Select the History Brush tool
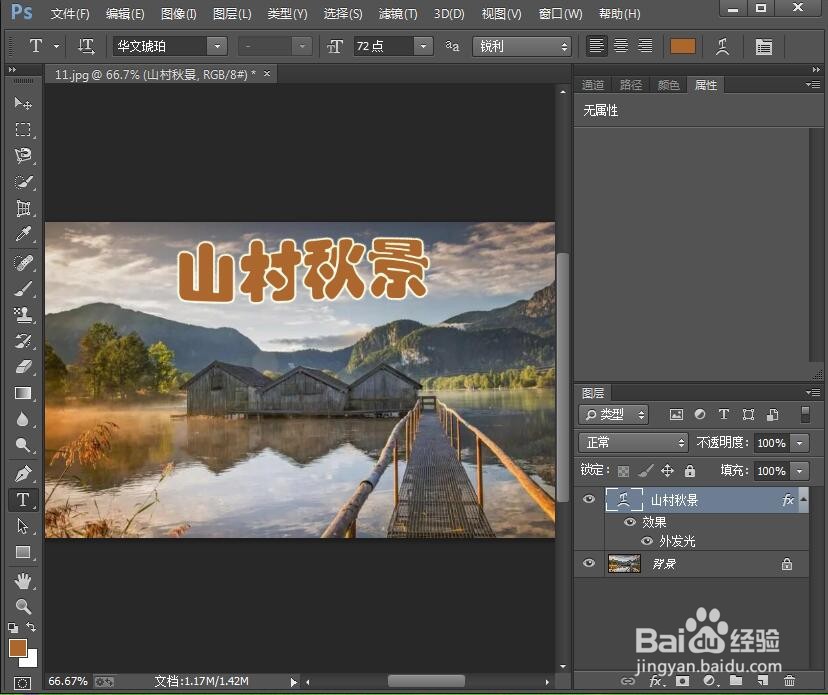828x695 pixels. (23, 341)
